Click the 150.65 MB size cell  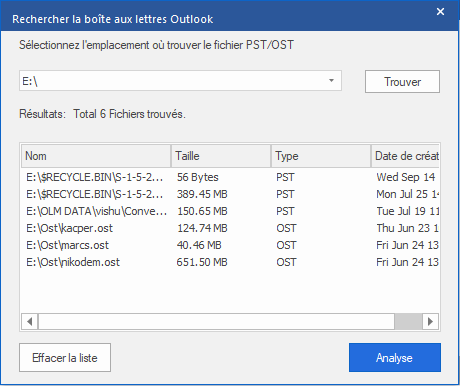(202, 211)
